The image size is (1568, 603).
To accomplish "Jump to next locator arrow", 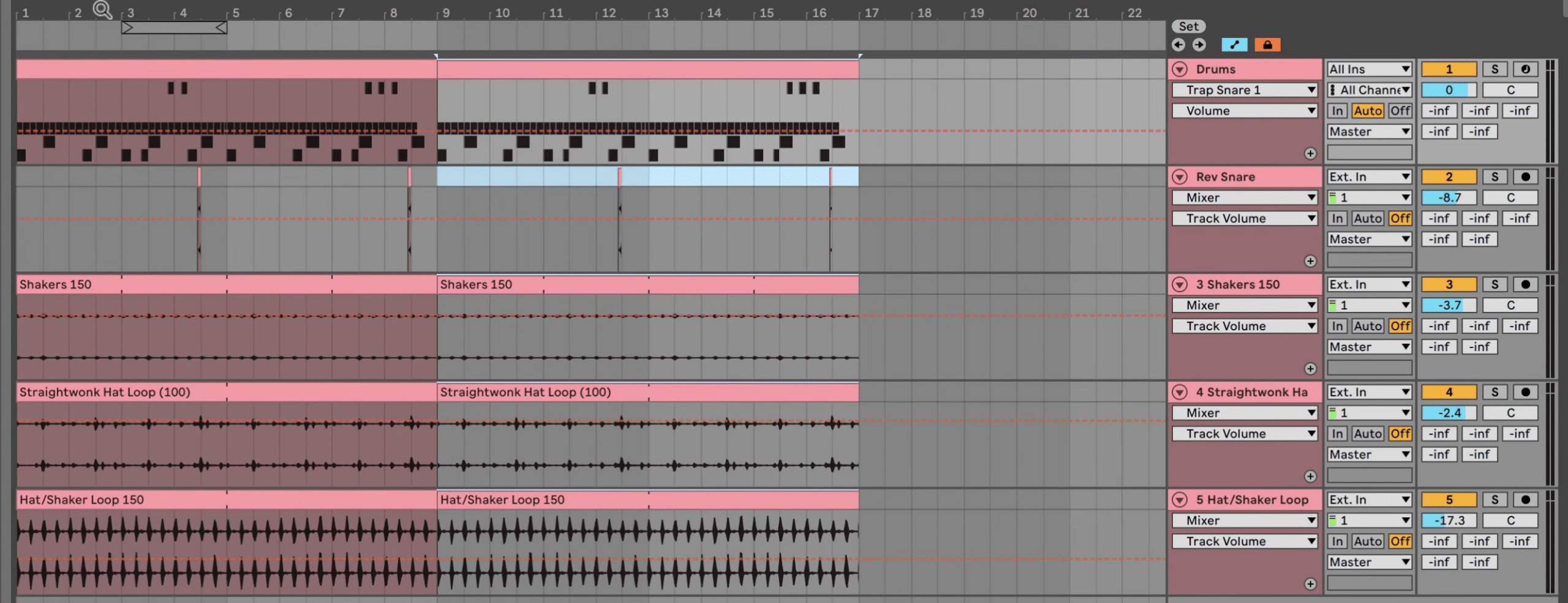I will (1199, 45).
